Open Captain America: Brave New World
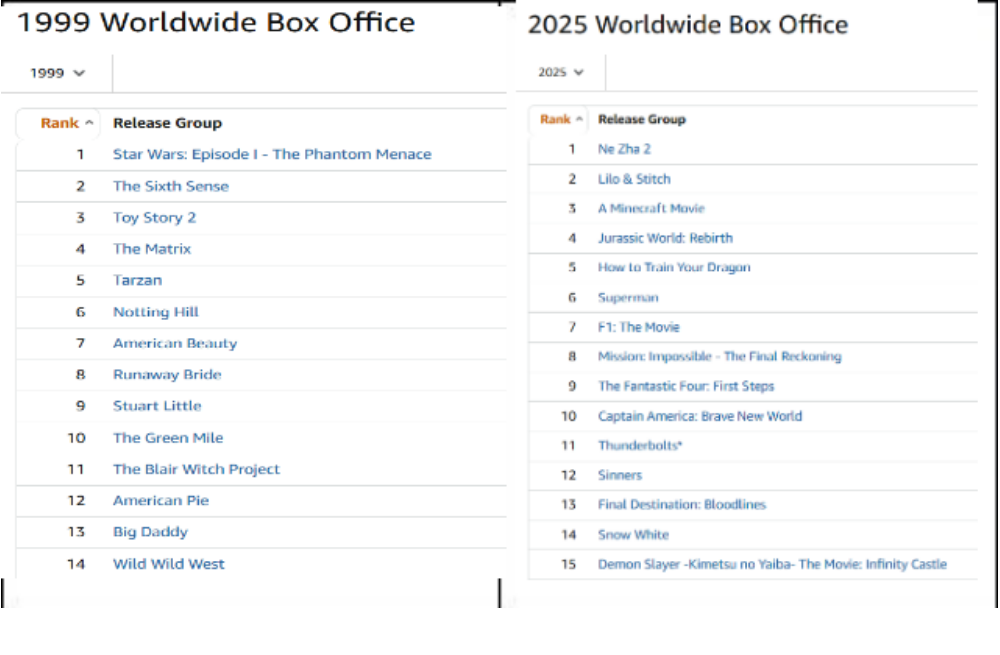 [x=700, y=416]
